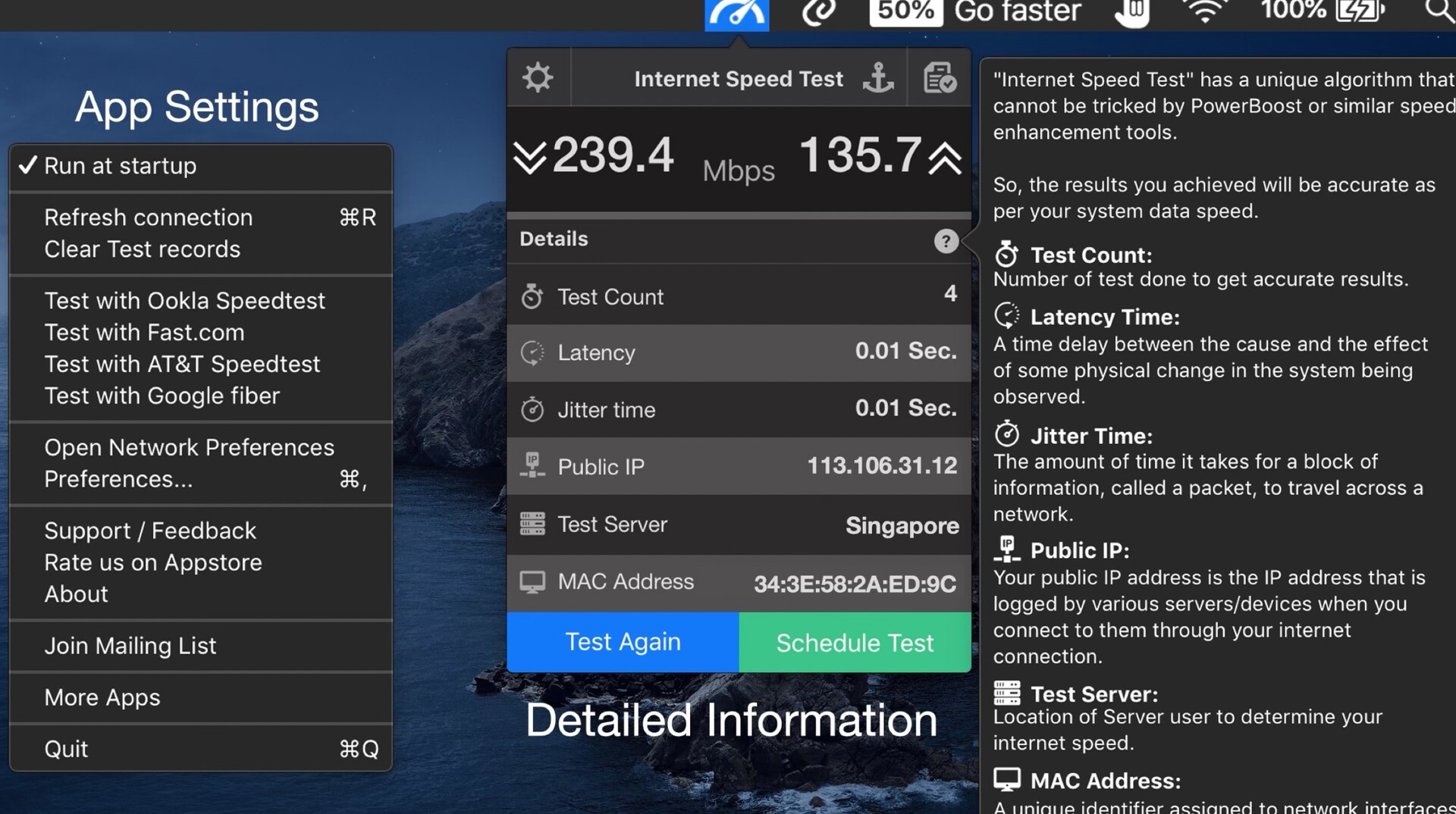The height and width of the screenshot is (814, 1456).
Task: Click the Public IP icon in the help panel
Action: click(x=1007, y=549)
